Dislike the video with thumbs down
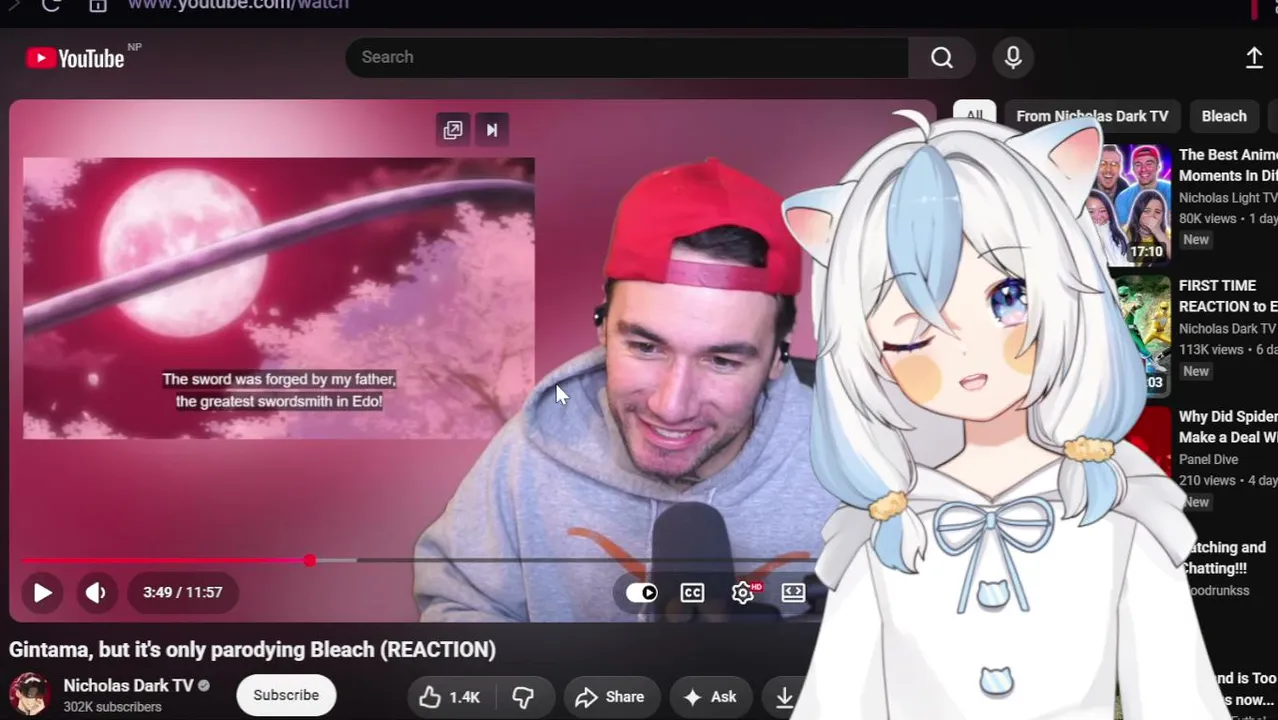The image size is (1278, 720). 523,697
